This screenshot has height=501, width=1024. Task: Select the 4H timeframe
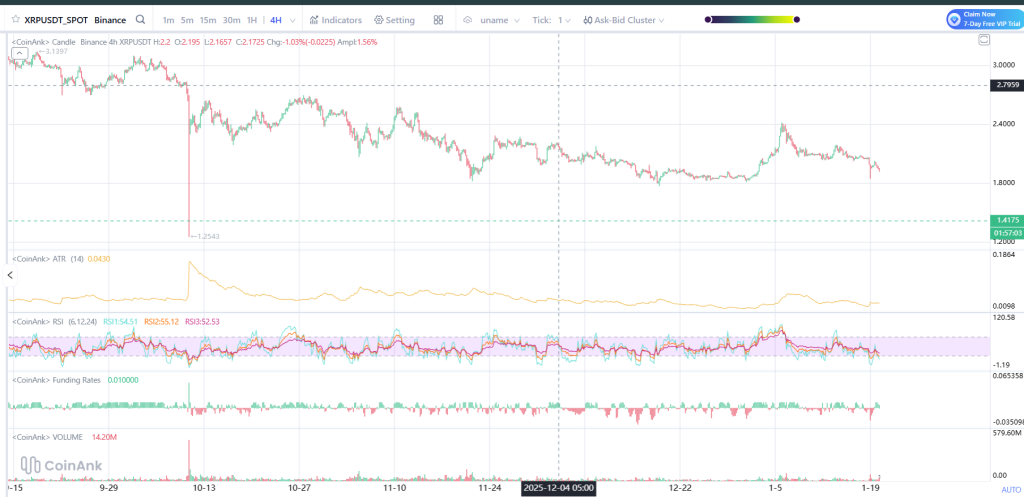(x=276, y=20)
